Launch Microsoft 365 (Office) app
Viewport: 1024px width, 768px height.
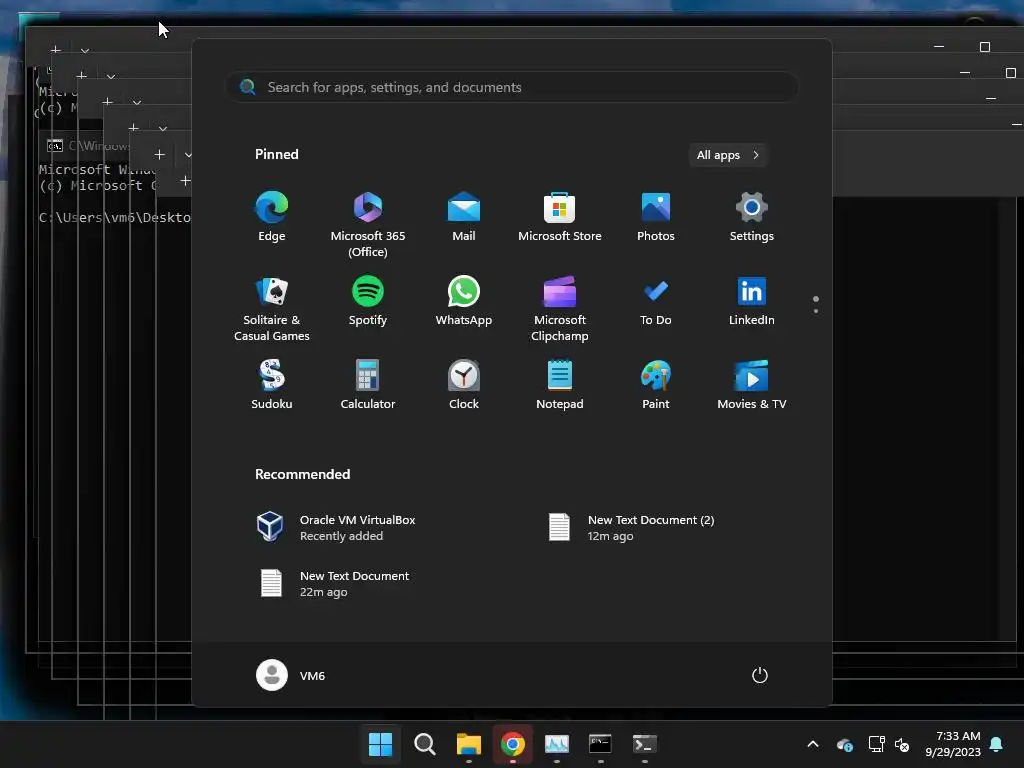(x=368, y=225)
